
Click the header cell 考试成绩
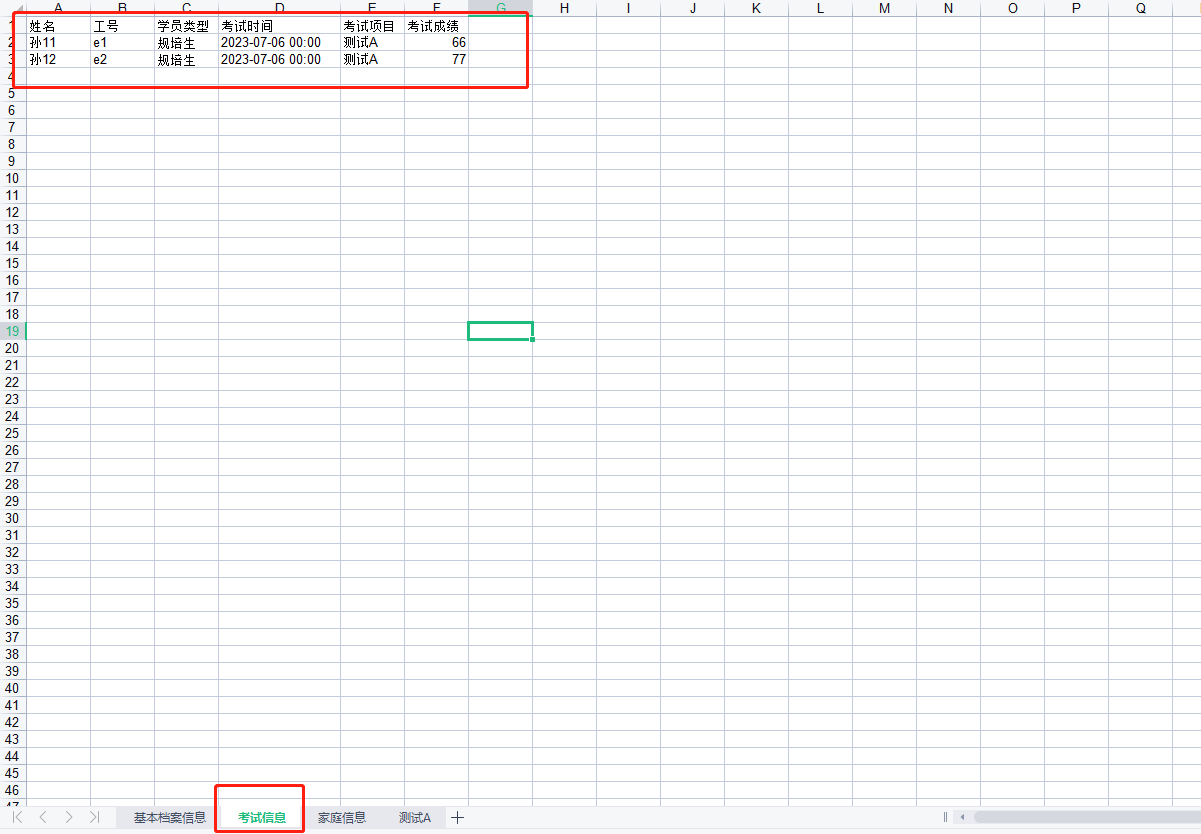[436, 26]
